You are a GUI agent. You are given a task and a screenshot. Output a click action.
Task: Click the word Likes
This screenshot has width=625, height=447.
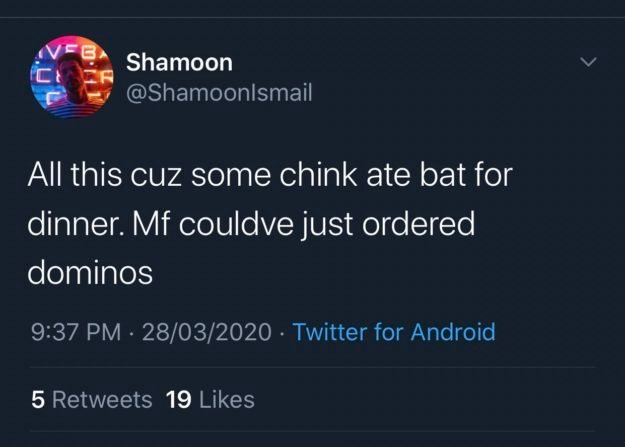tap(226, 400)
